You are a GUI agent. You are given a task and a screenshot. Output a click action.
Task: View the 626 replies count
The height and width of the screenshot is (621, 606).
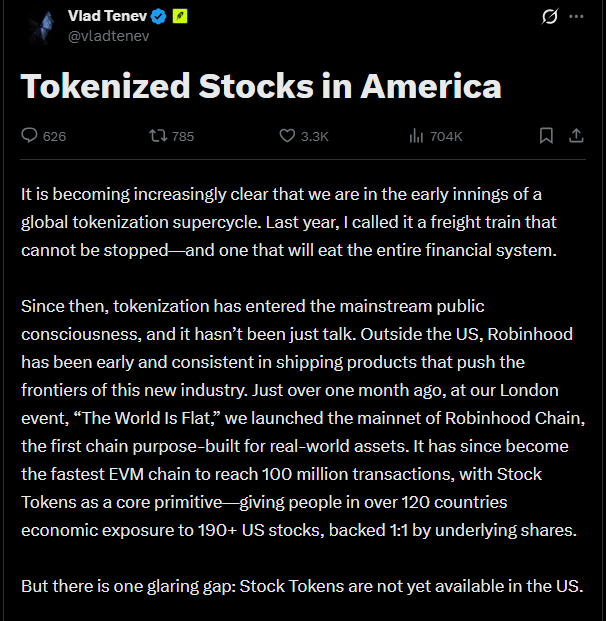(54, 137)
